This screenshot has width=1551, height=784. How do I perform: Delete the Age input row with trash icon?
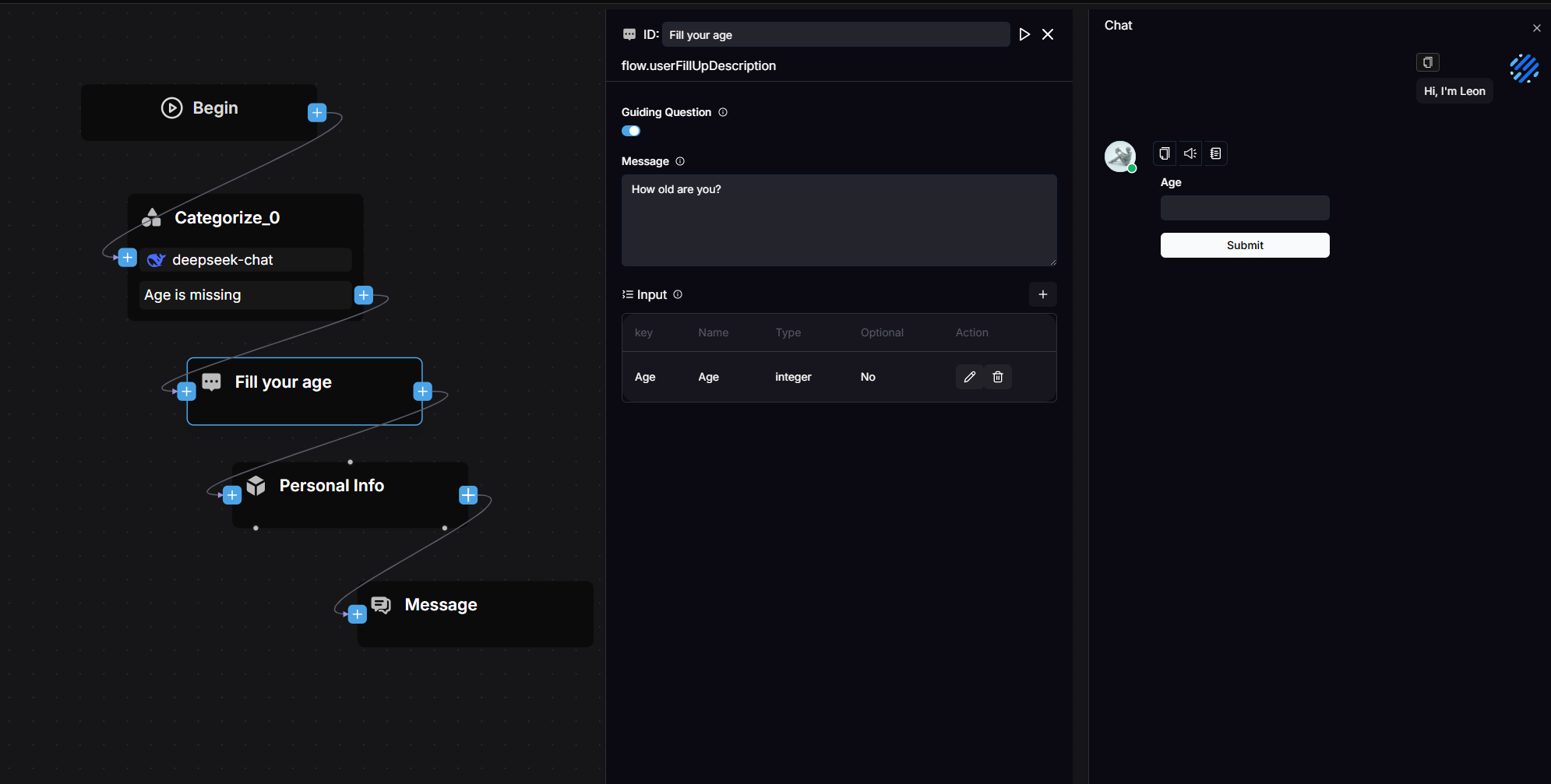tap(998, 377)
